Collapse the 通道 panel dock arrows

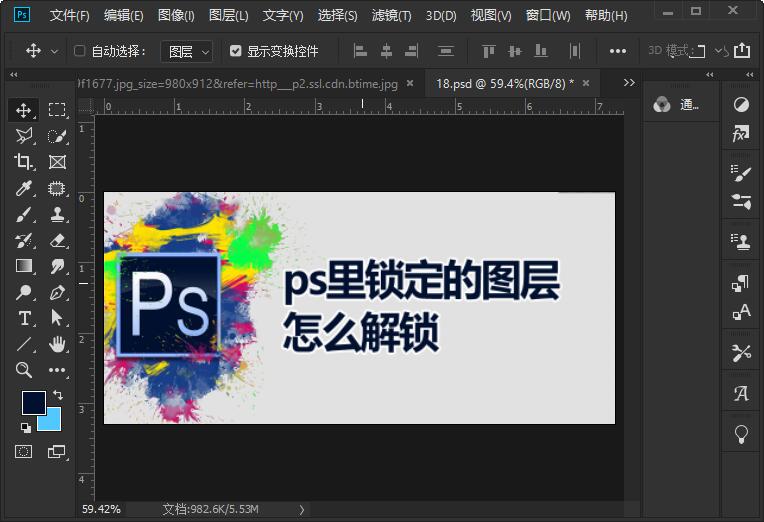[x=709, y=75]
